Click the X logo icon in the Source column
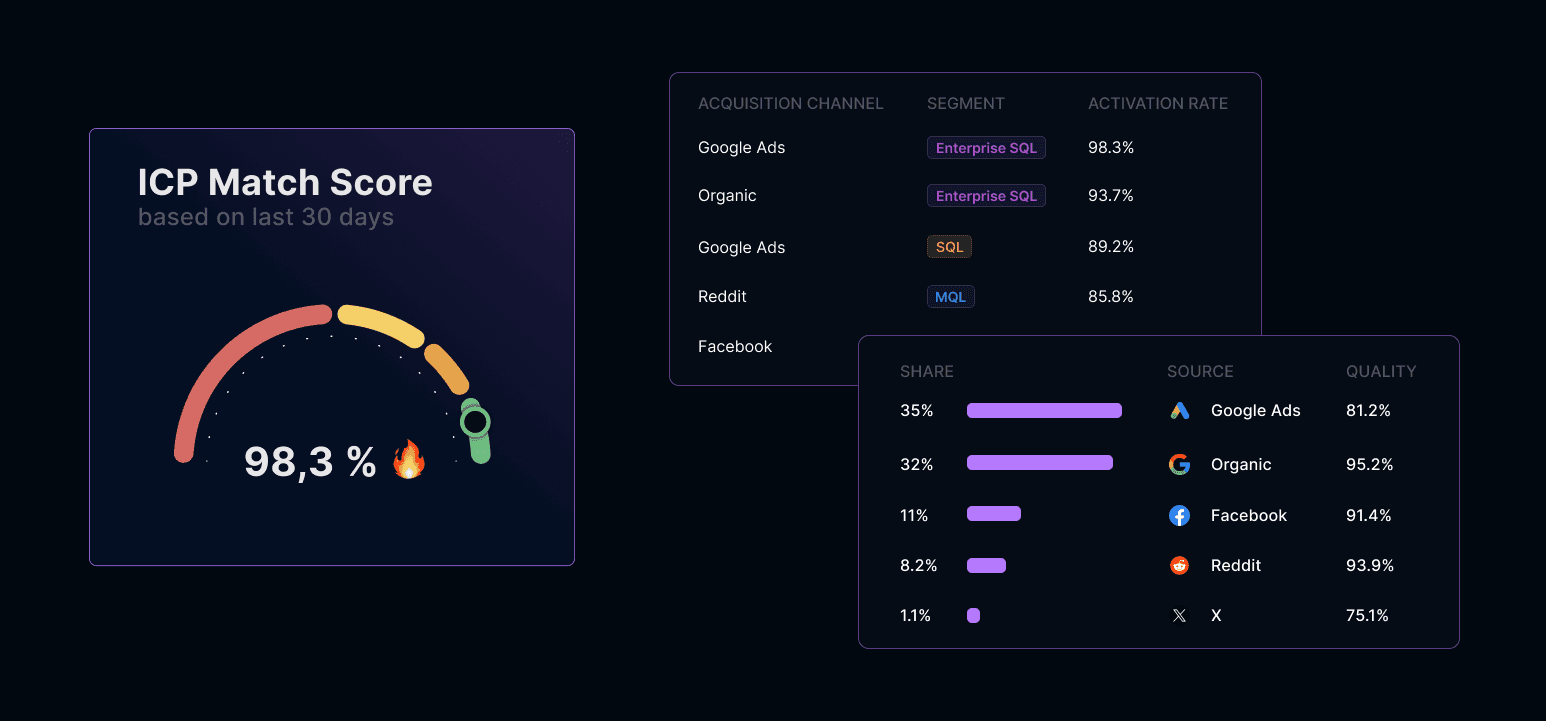This screenshot has height=721, width=1546. 1180,616
